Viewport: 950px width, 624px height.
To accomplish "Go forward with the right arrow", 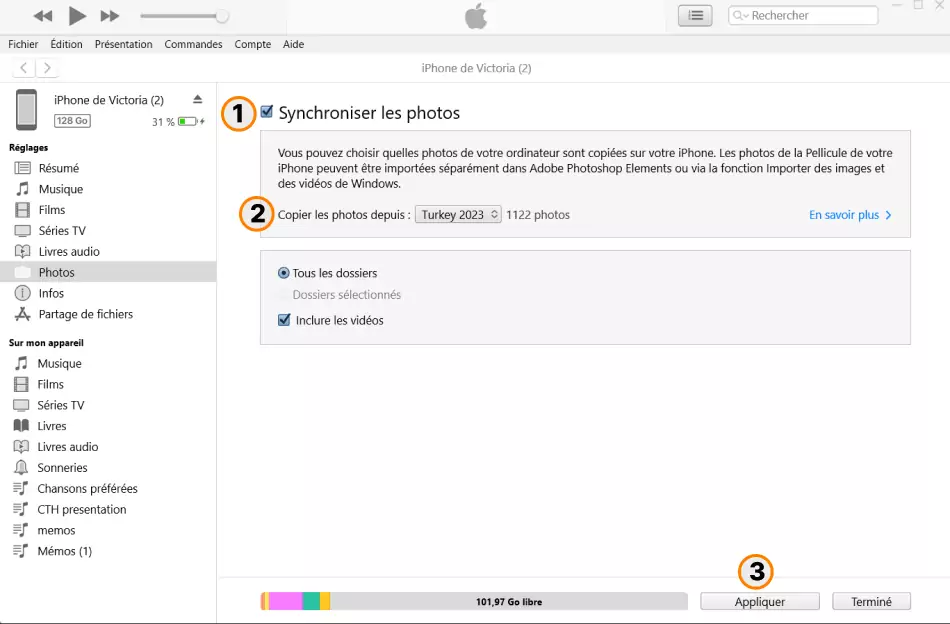I will coord(47,68).
